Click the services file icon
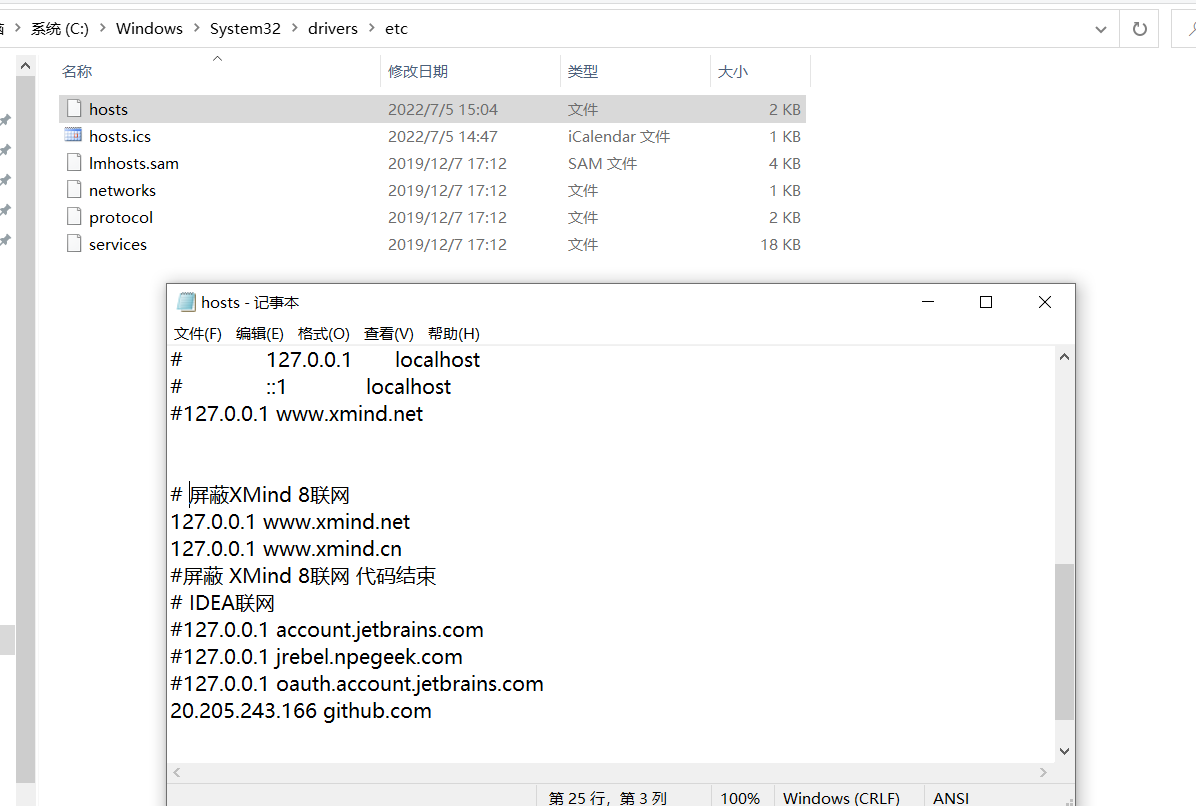The height and width of the screenshot is (806, 1196). pos(74,243)
